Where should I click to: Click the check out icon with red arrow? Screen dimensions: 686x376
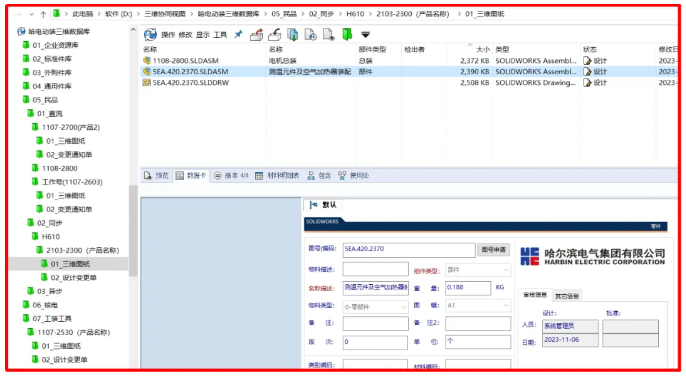pyautogui.click(x=256, y=34)
